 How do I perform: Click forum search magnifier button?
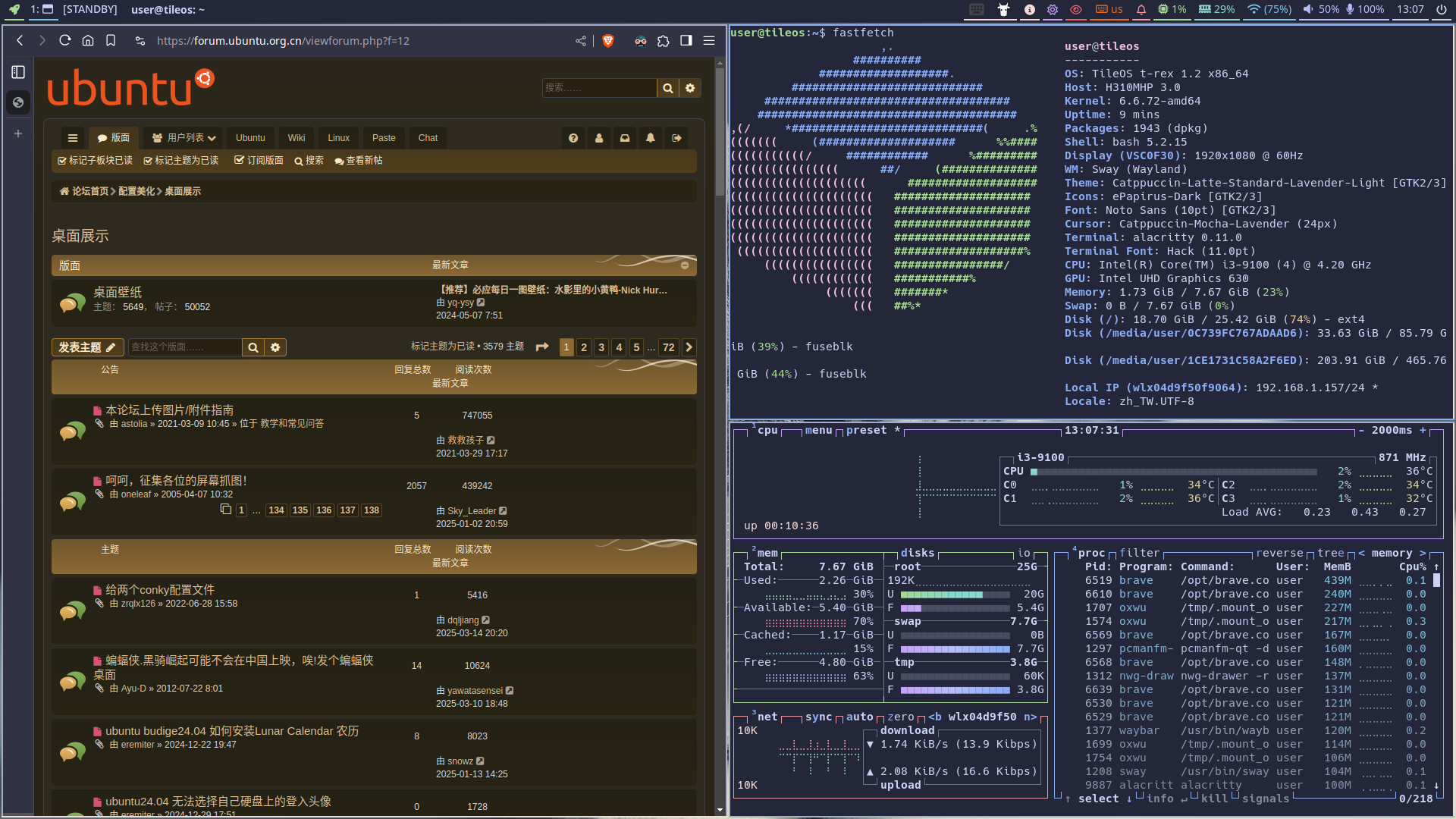point(667,88)
